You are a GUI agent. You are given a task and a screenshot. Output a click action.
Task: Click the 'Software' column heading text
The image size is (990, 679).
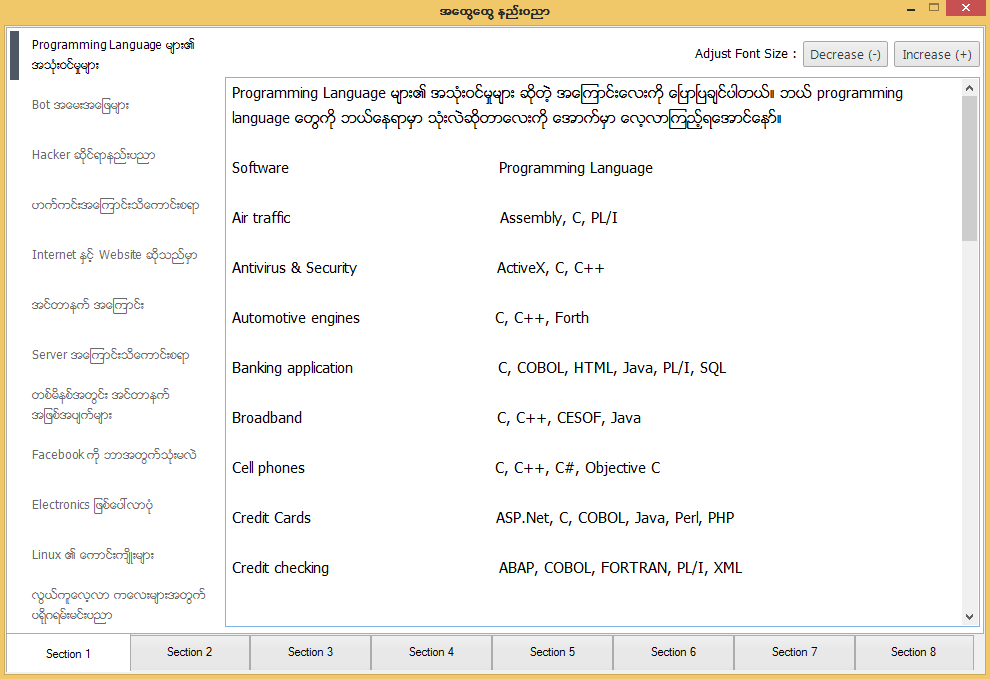260,168
